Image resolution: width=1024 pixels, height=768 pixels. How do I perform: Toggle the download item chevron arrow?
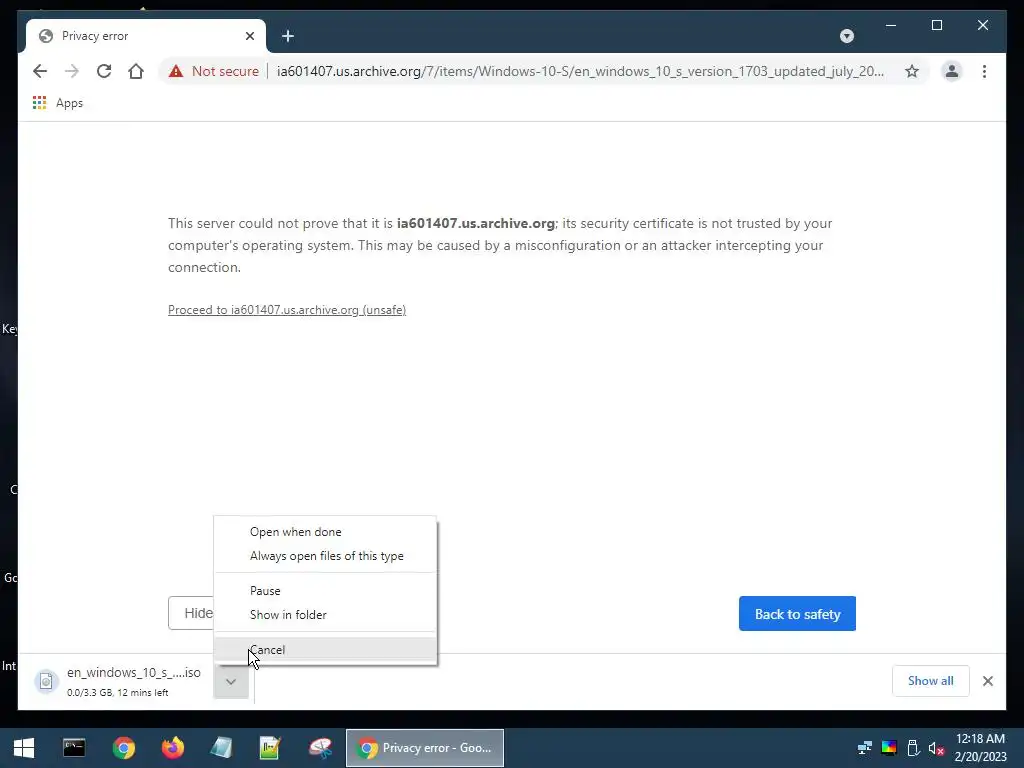(231, 682)
